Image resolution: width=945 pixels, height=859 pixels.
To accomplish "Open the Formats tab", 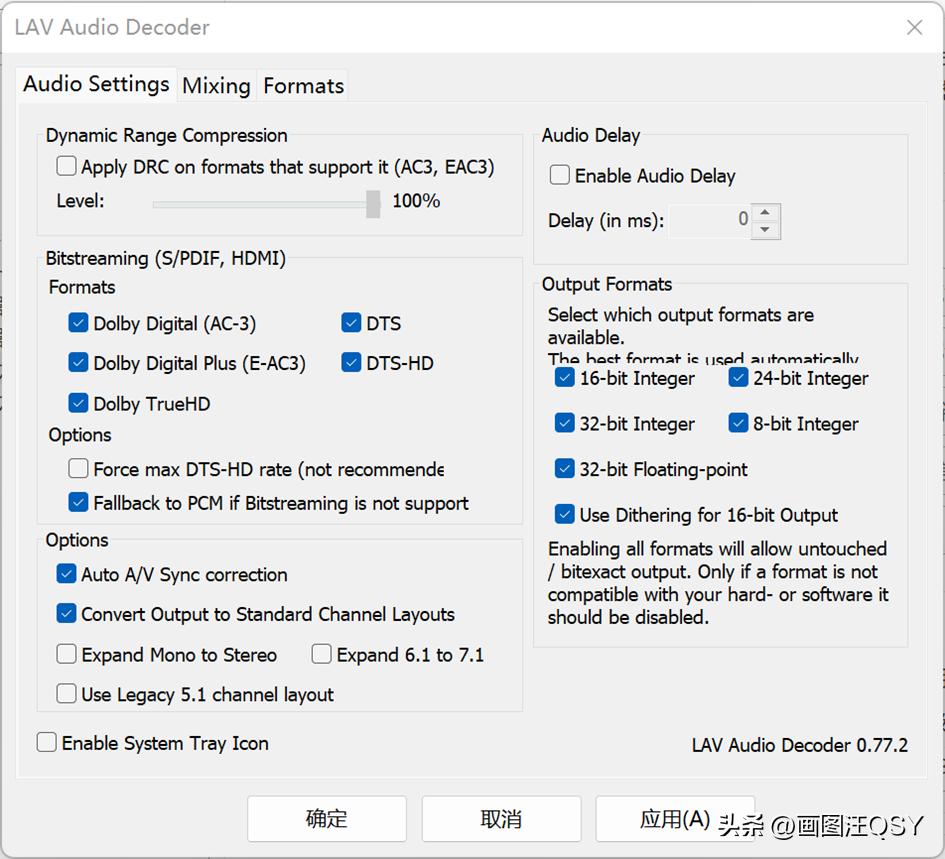I will point(303,86).
